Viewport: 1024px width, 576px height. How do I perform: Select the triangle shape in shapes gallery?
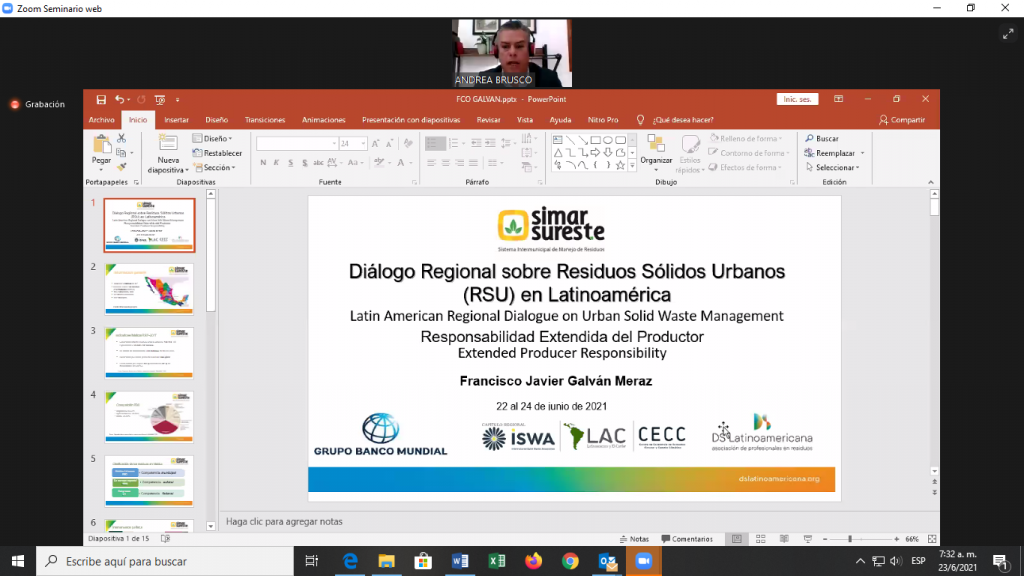[x=558, y=152]
